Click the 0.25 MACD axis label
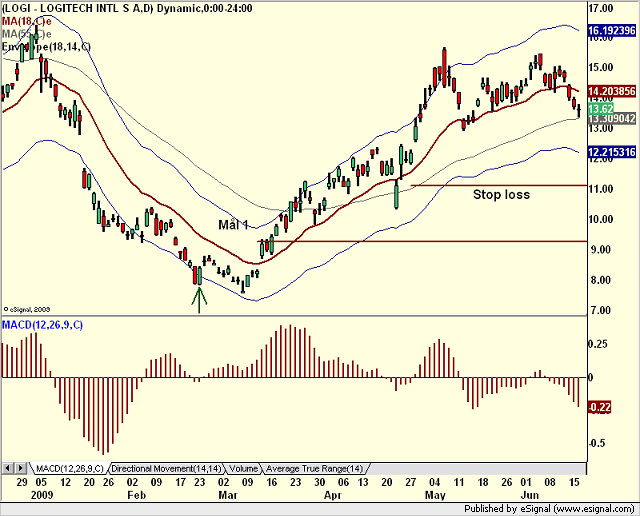640x516 pixels. click(x=598, y=344)
